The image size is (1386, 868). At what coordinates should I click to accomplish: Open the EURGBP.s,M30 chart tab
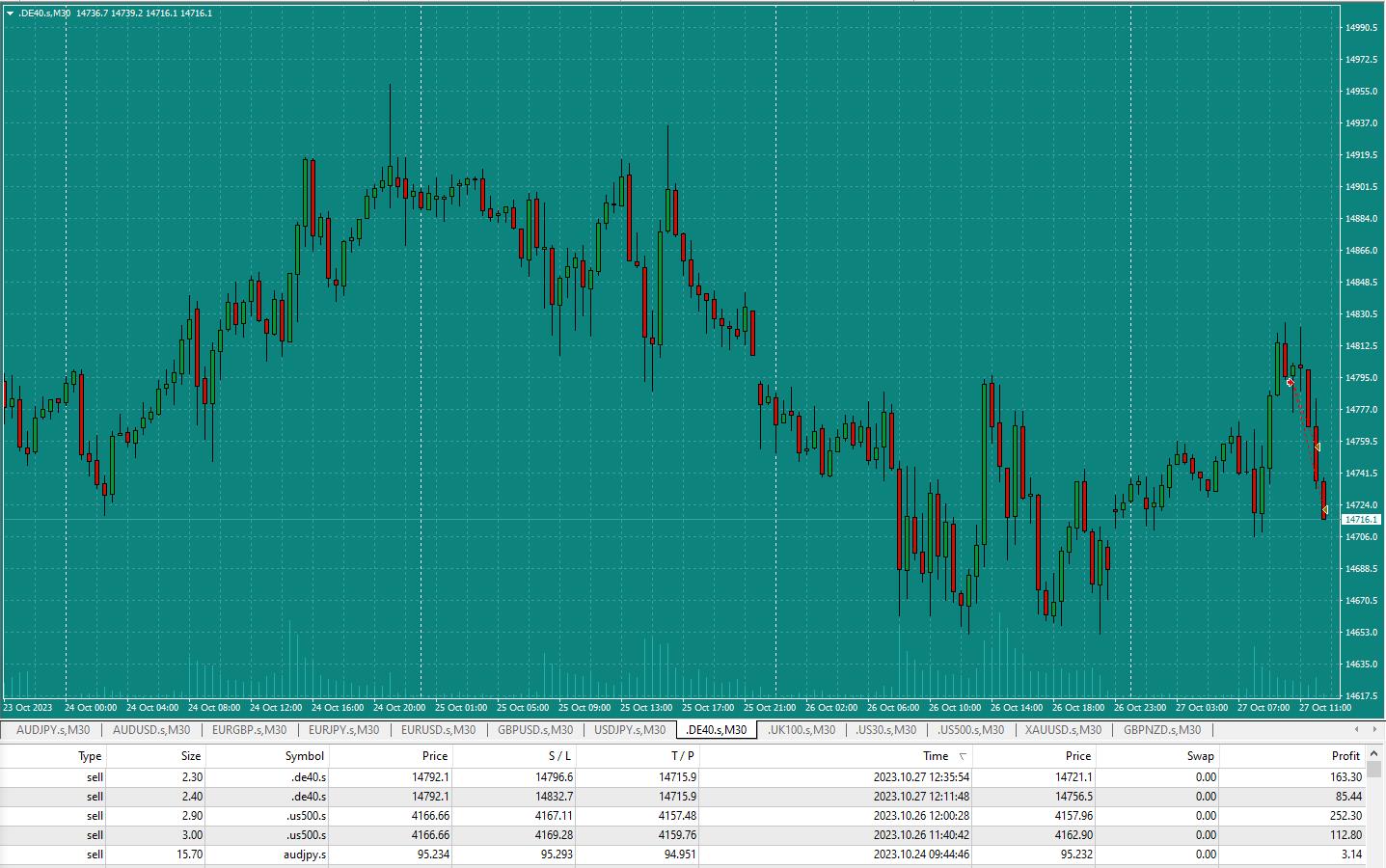[x=250, y=730]
